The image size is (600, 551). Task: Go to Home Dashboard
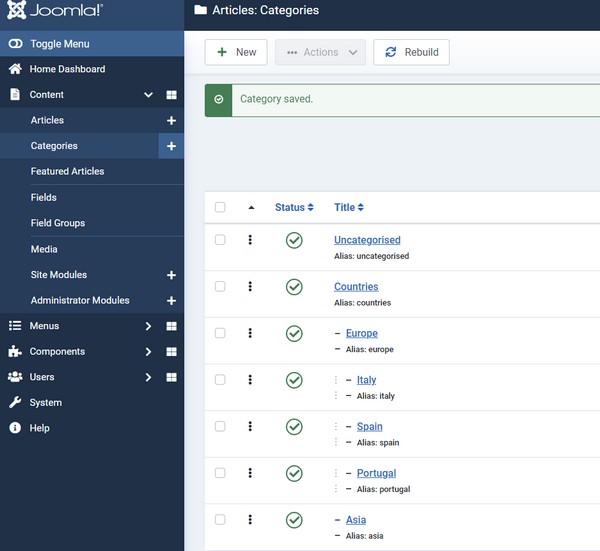67,69
